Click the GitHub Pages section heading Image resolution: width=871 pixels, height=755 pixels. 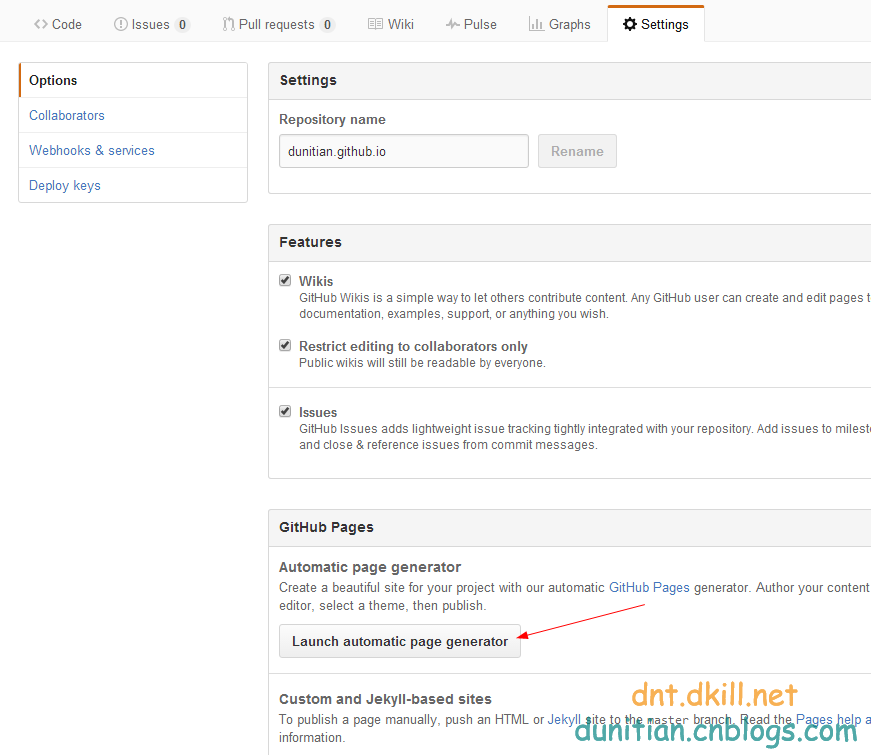[x=326, y=527]
